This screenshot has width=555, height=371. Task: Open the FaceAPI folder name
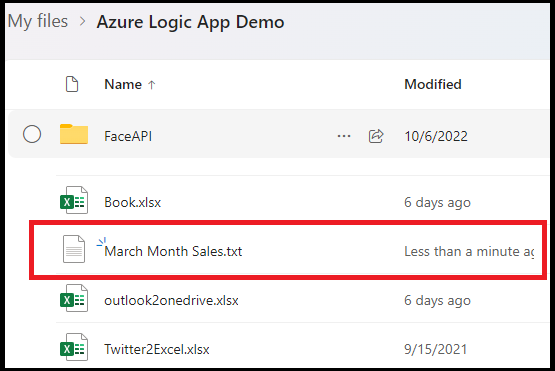point(128,136)
